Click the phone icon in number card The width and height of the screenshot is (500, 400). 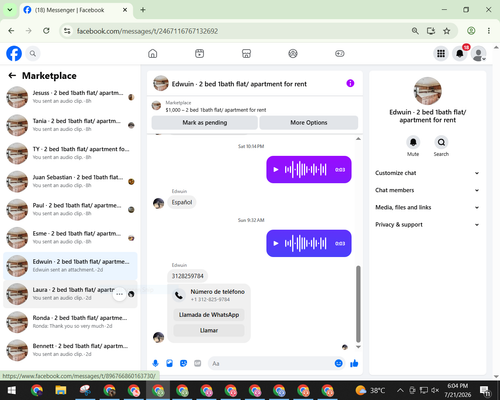point(179,295)
